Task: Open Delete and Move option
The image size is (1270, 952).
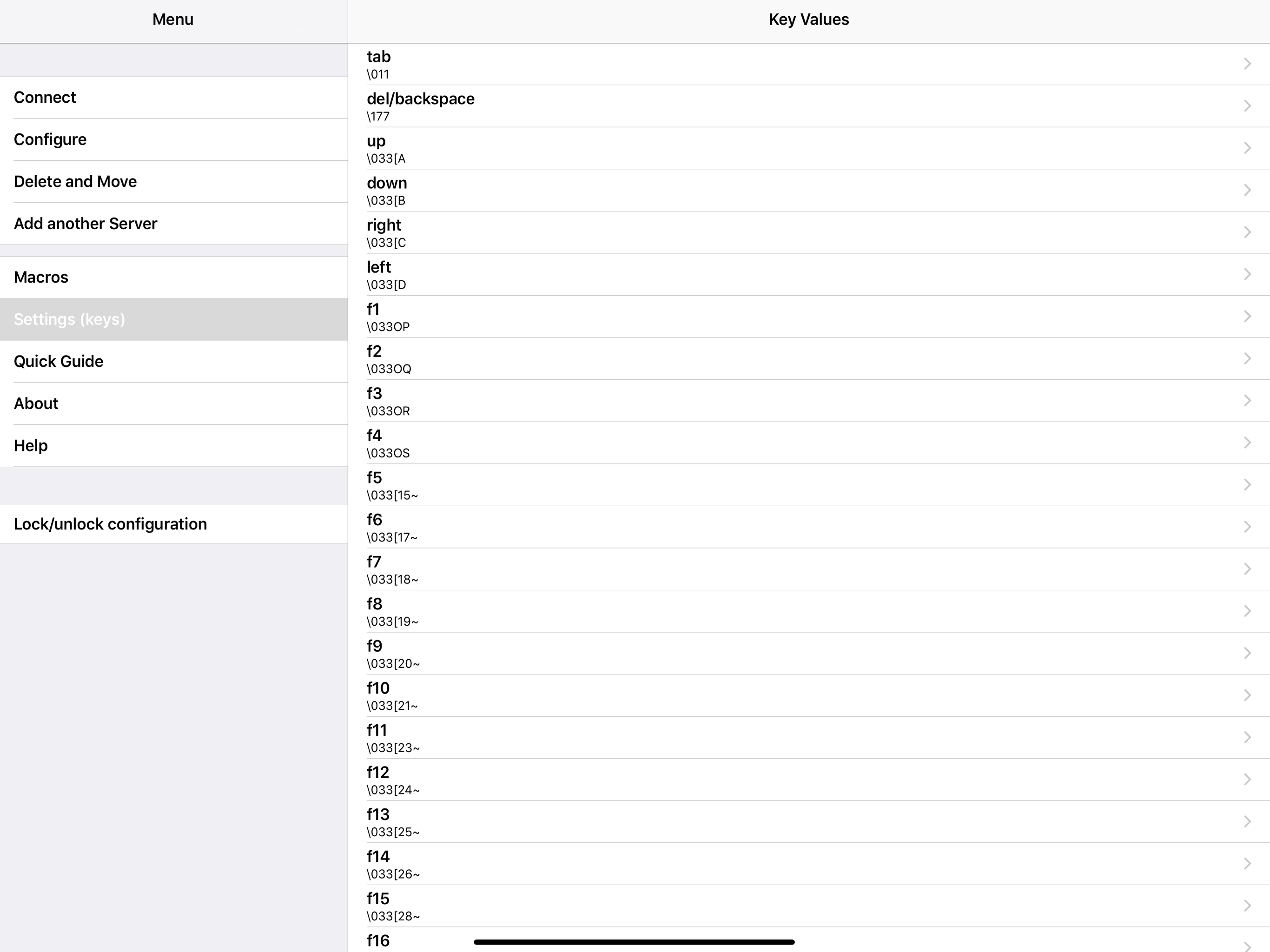Action: click(75, 181)
